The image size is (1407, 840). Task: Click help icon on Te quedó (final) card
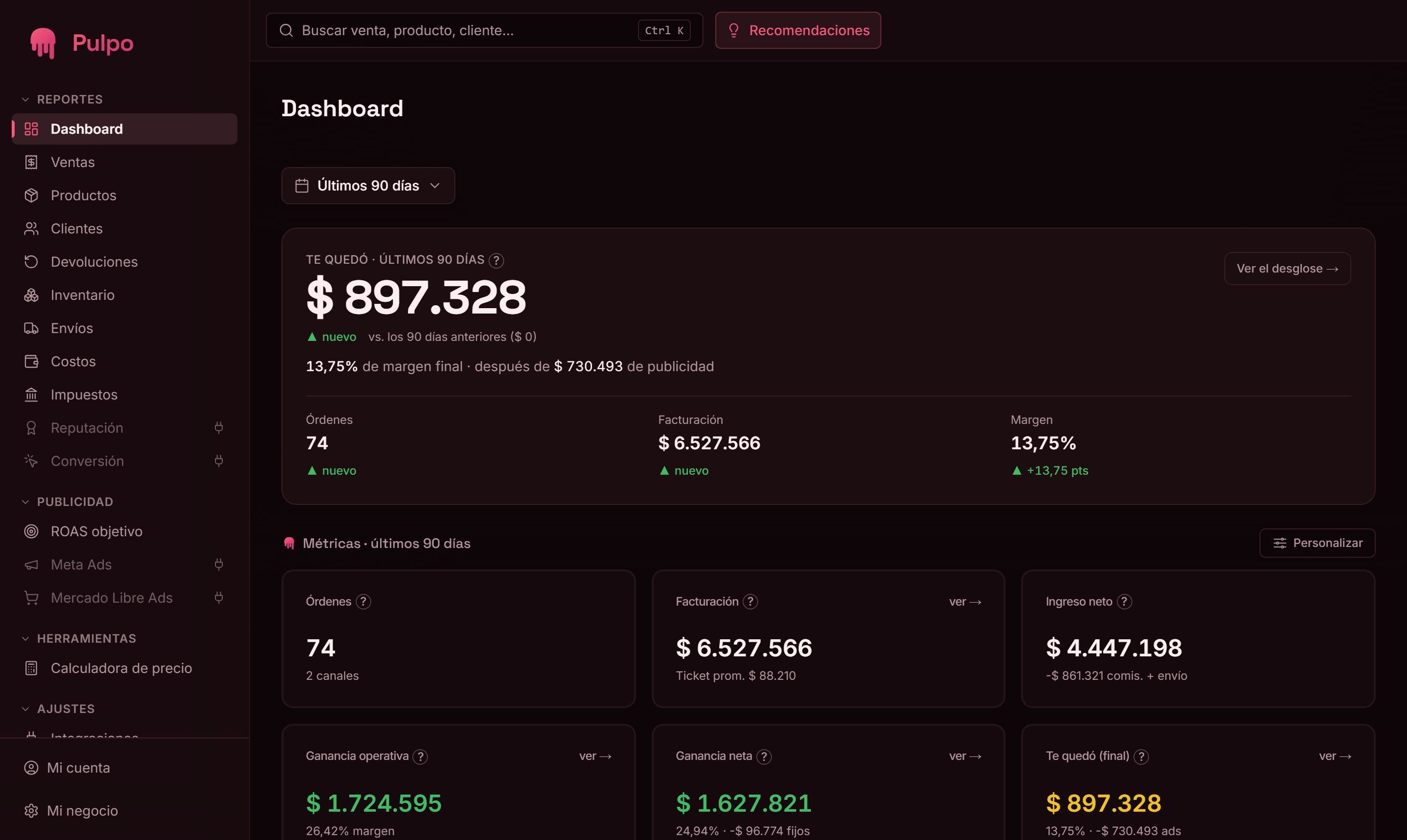(x=1141, y=757)
